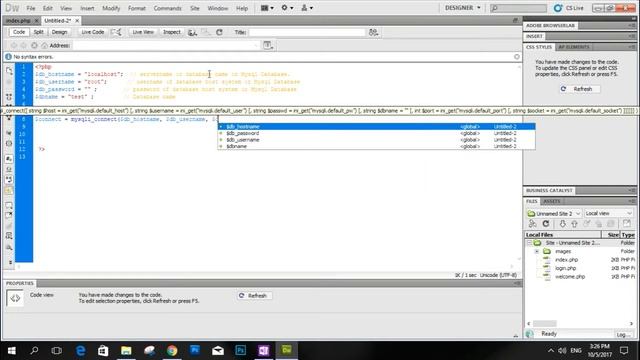Screen dimensions: 640x360
Task: Open the Site dropdown icon in application bar
Action: [307, 8]
